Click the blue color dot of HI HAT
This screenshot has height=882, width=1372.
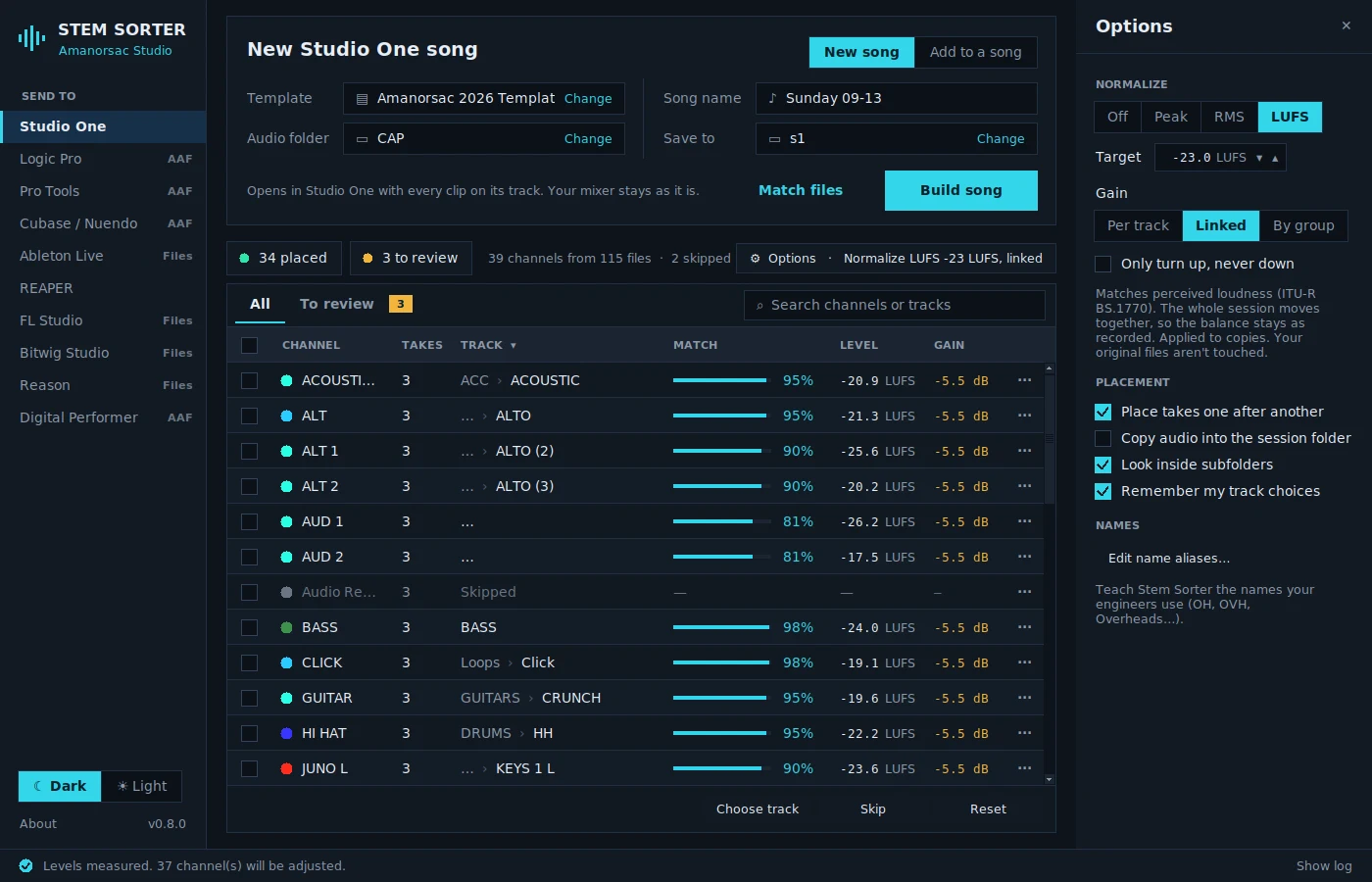(x=286, y=733)
